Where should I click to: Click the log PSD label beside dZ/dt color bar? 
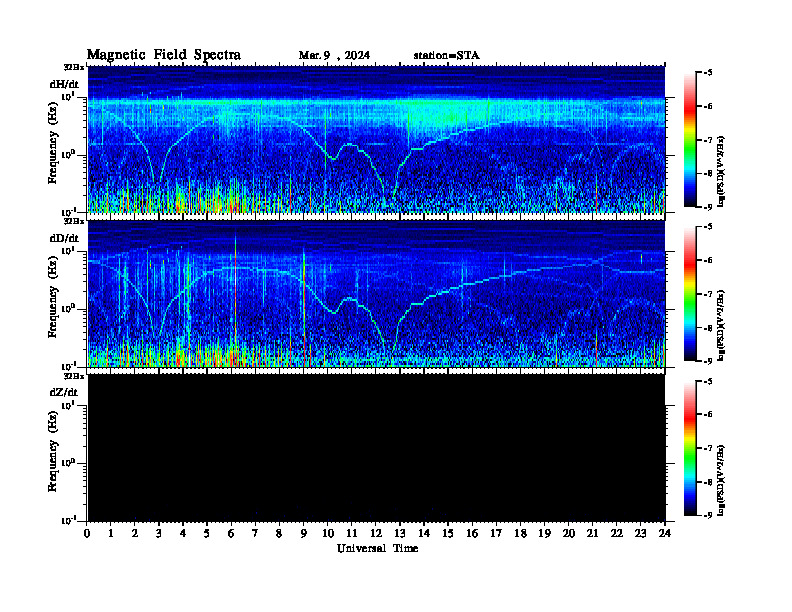(723, 480)
